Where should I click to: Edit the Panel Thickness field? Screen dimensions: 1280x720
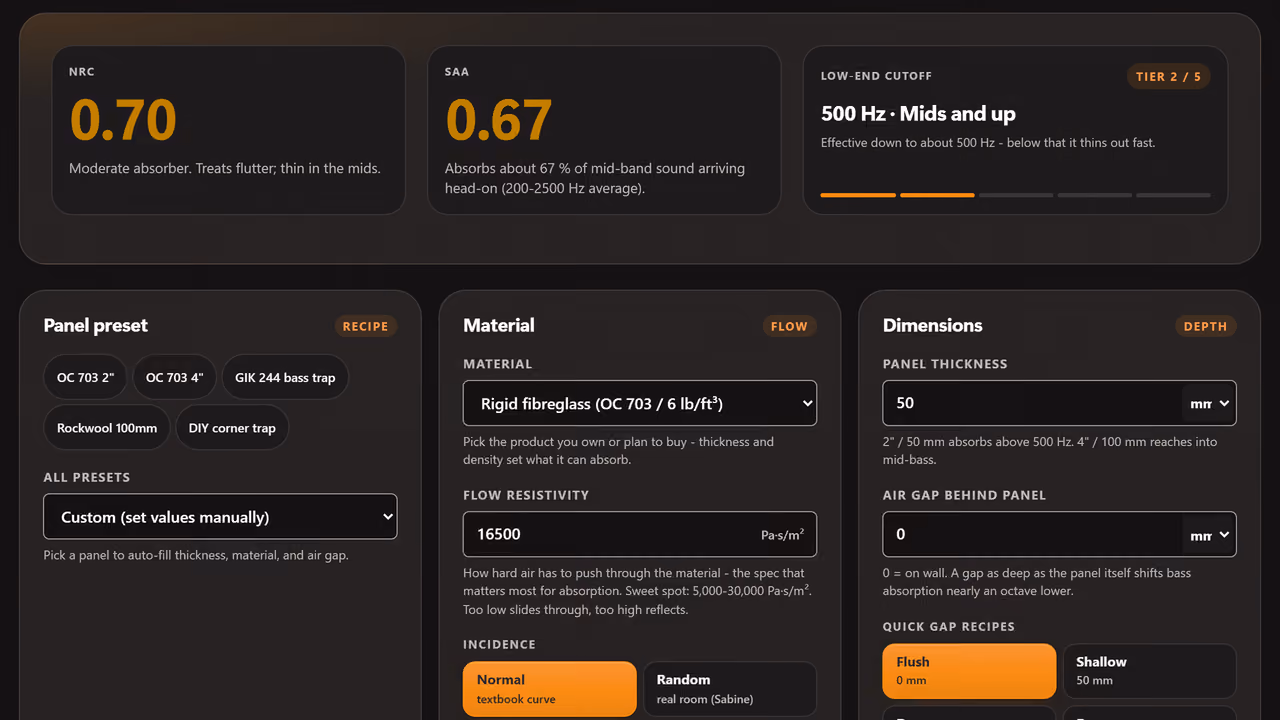click(1033, 403)
